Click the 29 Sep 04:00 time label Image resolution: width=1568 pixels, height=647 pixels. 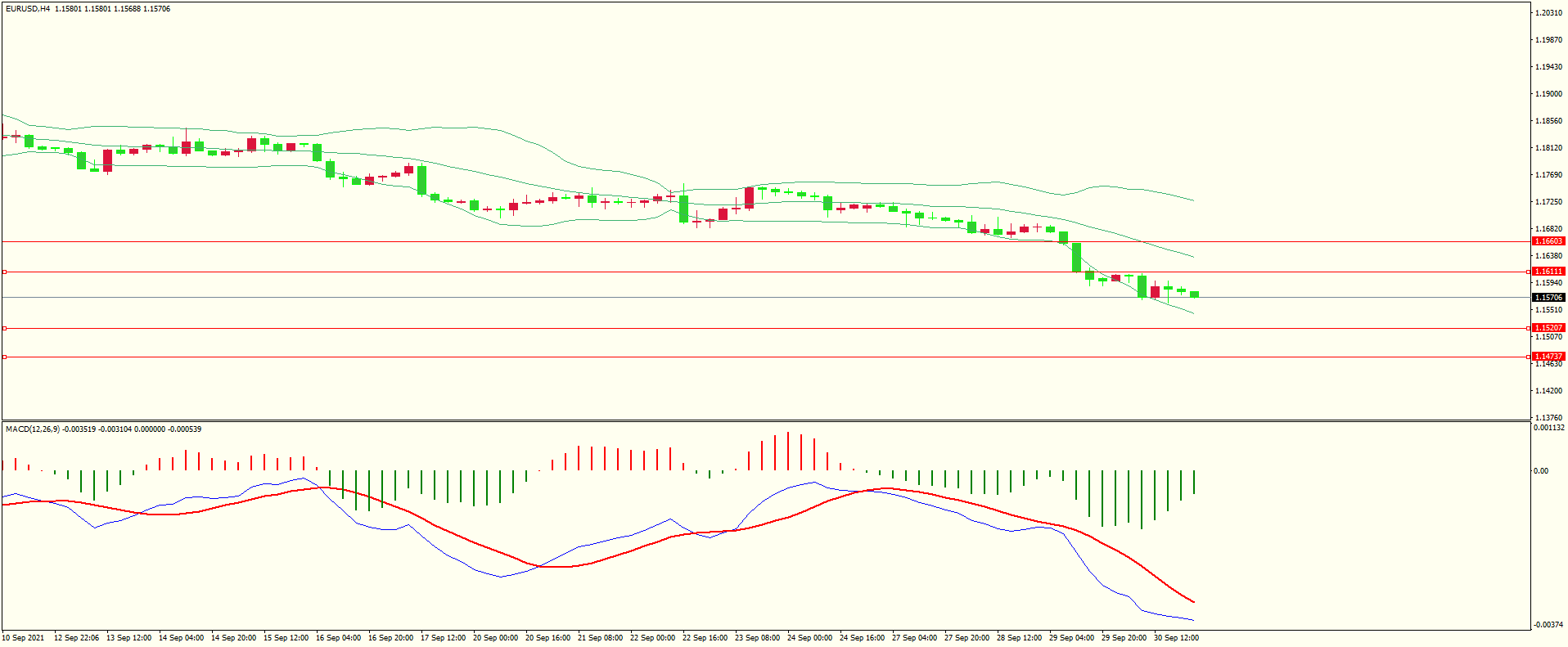1071,638
